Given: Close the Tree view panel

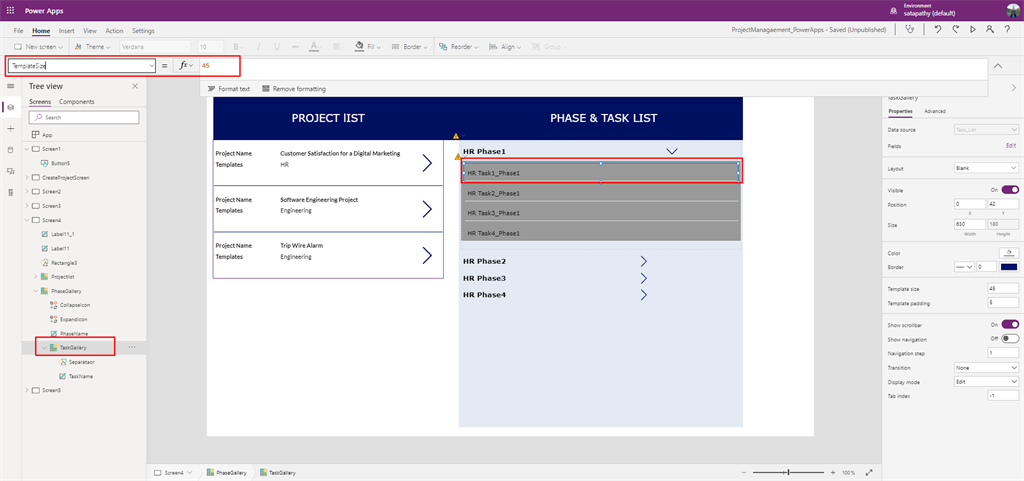Looking at the screenshot, I should pos(135,86).
